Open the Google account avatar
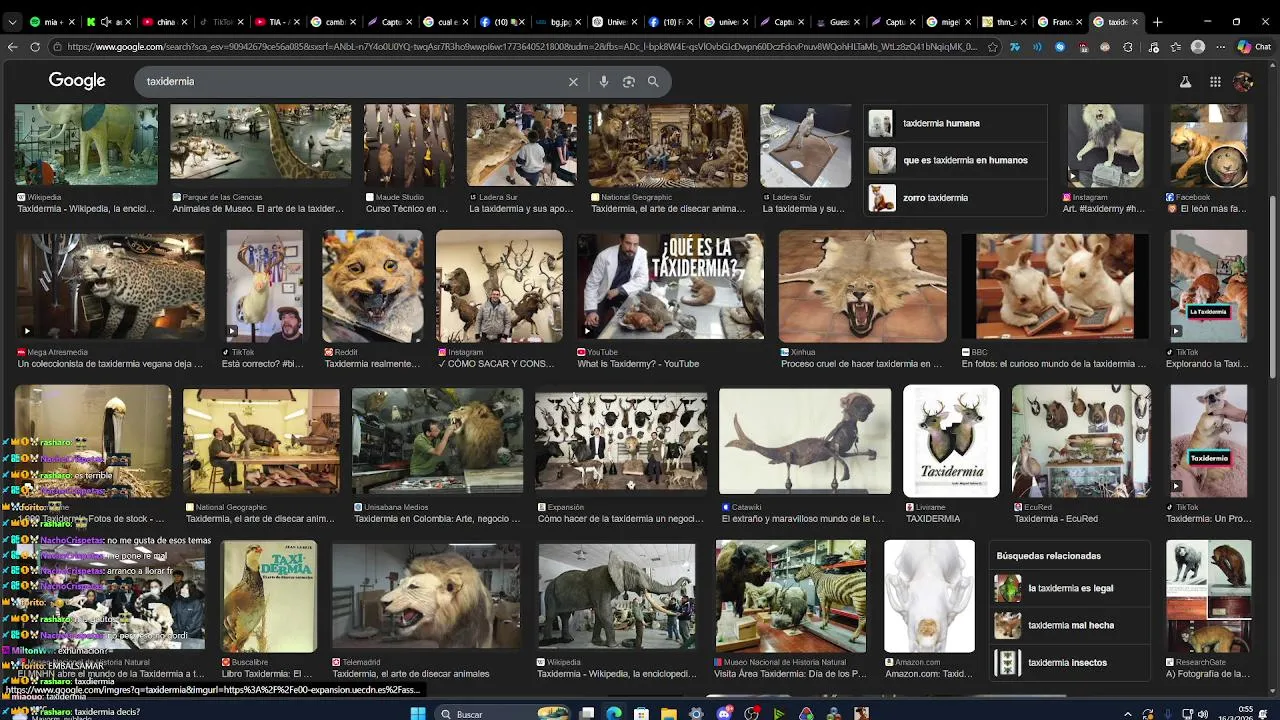The image size is (1280, 720). (1243, 82)
